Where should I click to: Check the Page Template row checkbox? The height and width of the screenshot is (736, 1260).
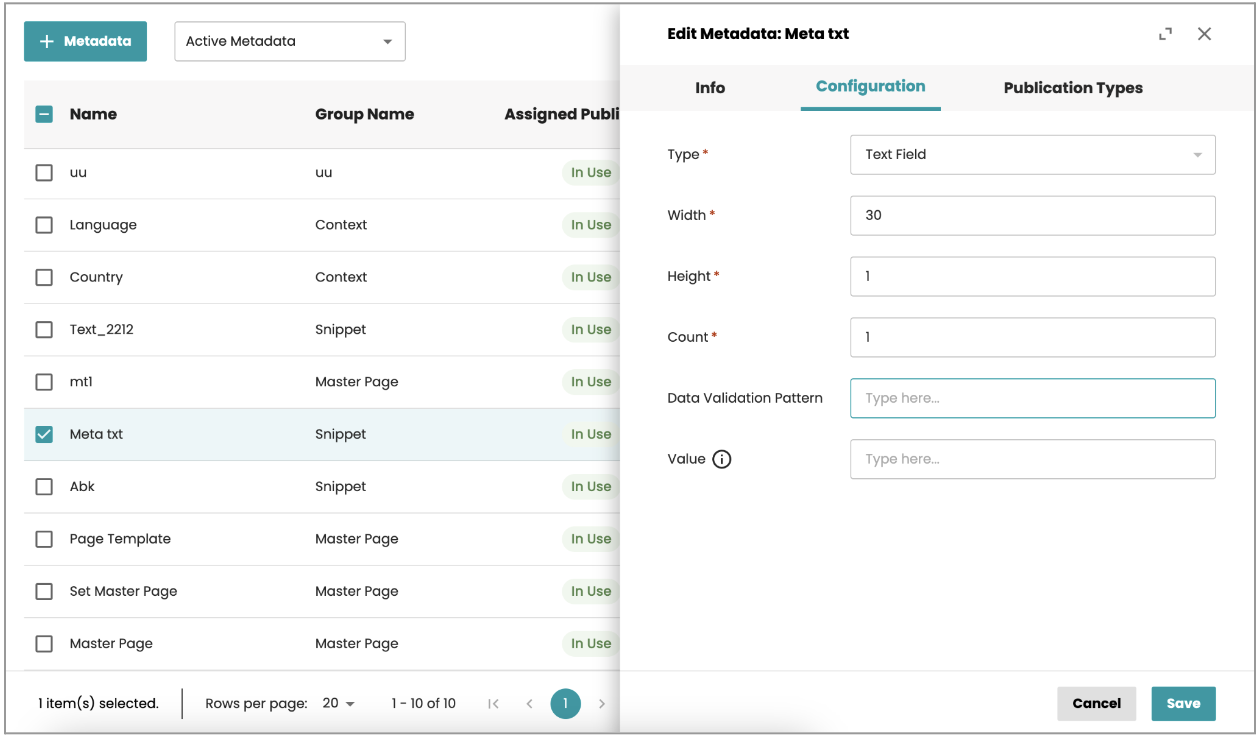click(44, 539)
